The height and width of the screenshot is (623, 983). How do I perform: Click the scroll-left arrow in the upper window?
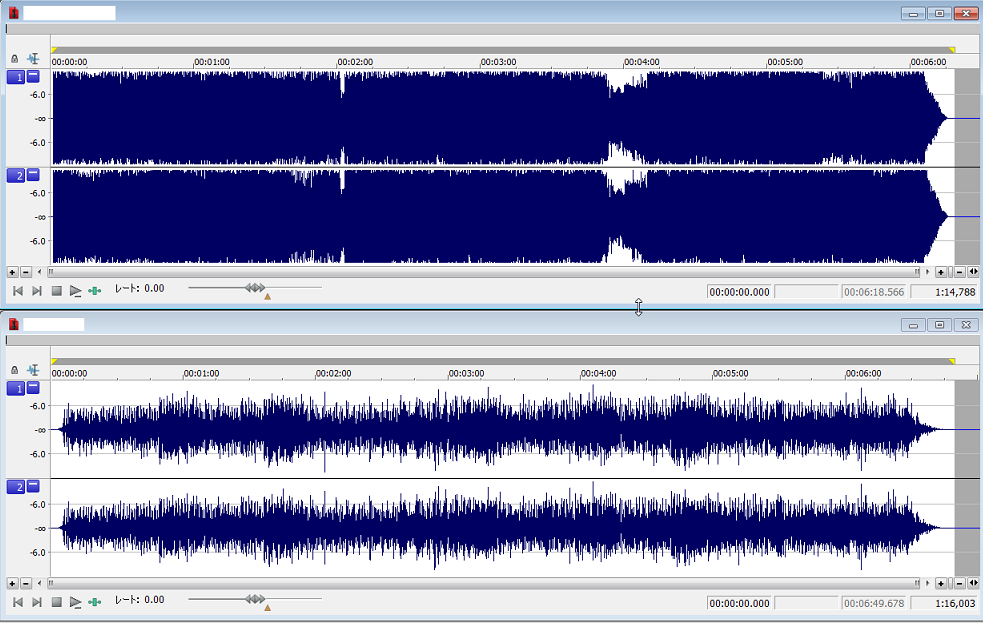pyautogui.click(x=40, y=272)
